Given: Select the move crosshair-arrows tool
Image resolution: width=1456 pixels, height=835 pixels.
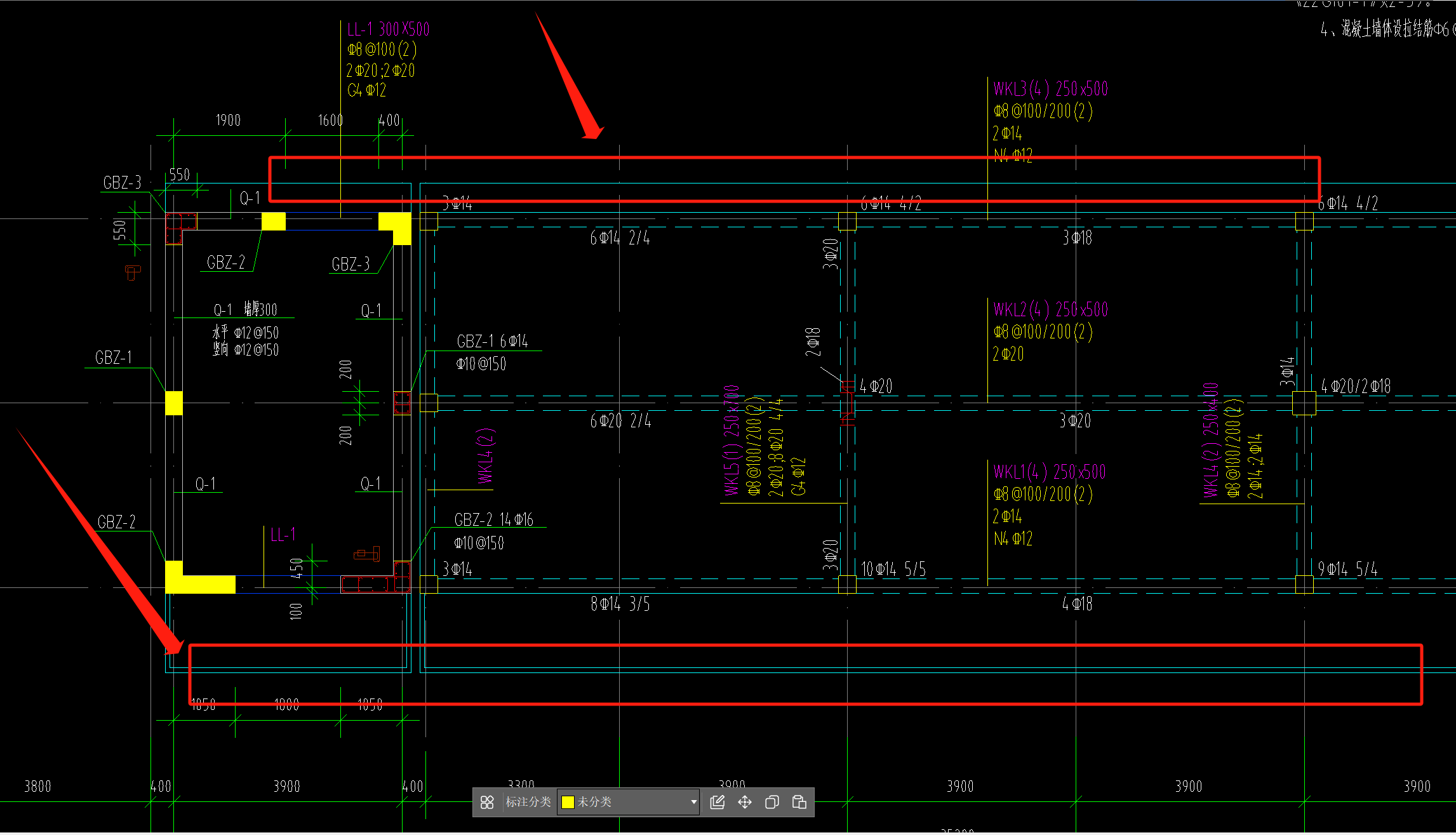Looking at the screenshot, I should click(x=745, y=802).
